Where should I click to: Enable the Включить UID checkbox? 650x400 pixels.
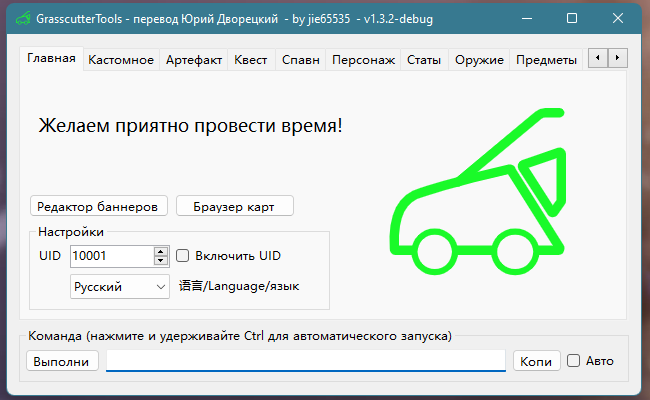(183, 256)
